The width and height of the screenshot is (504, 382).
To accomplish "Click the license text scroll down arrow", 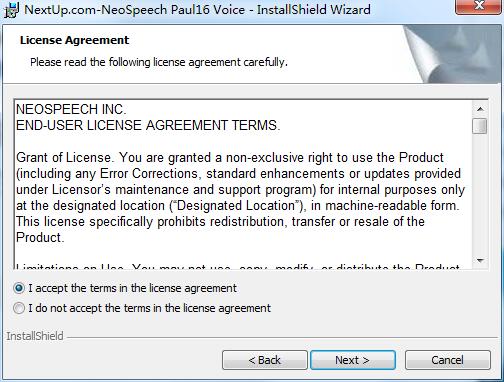I will (x=480, y=260).
